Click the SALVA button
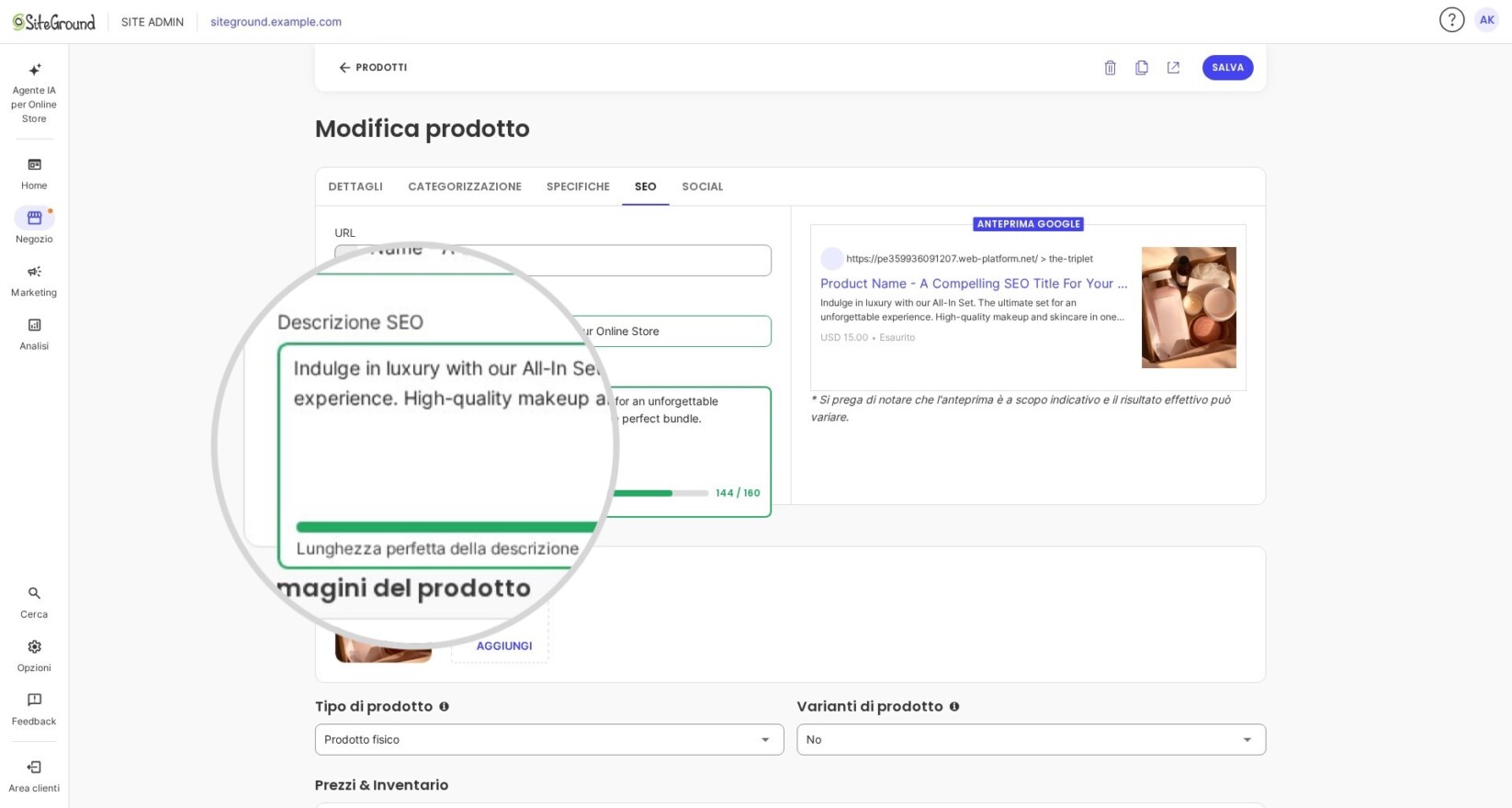The width and height of the screenshot is (1512, 808). (1227, 68)
